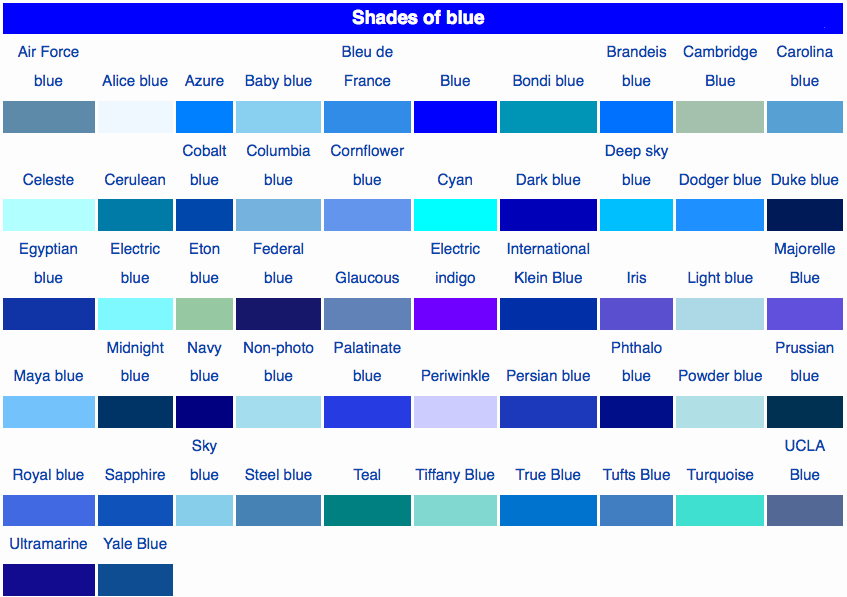Open the Tiffany Blue link
Image resolution: width=847 pixels, height=597 pixels.
(455, 475)
